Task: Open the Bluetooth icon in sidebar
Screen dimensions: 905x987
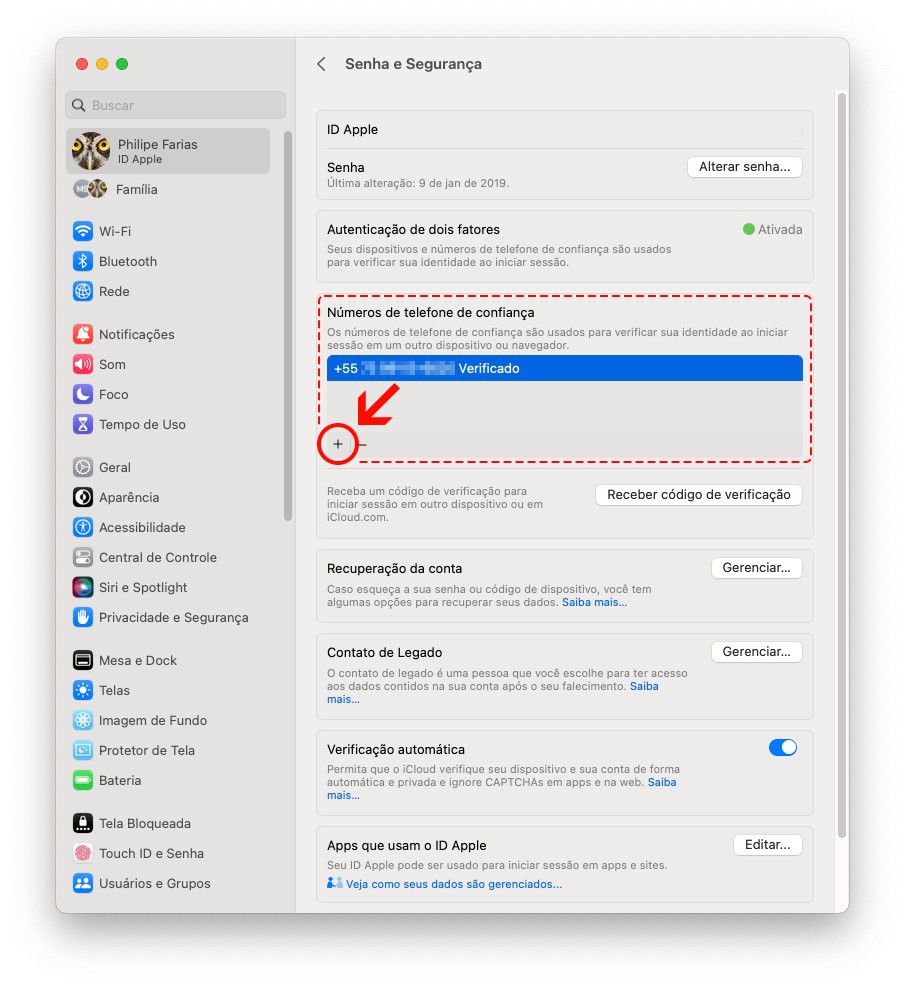Action: [82, 261]
